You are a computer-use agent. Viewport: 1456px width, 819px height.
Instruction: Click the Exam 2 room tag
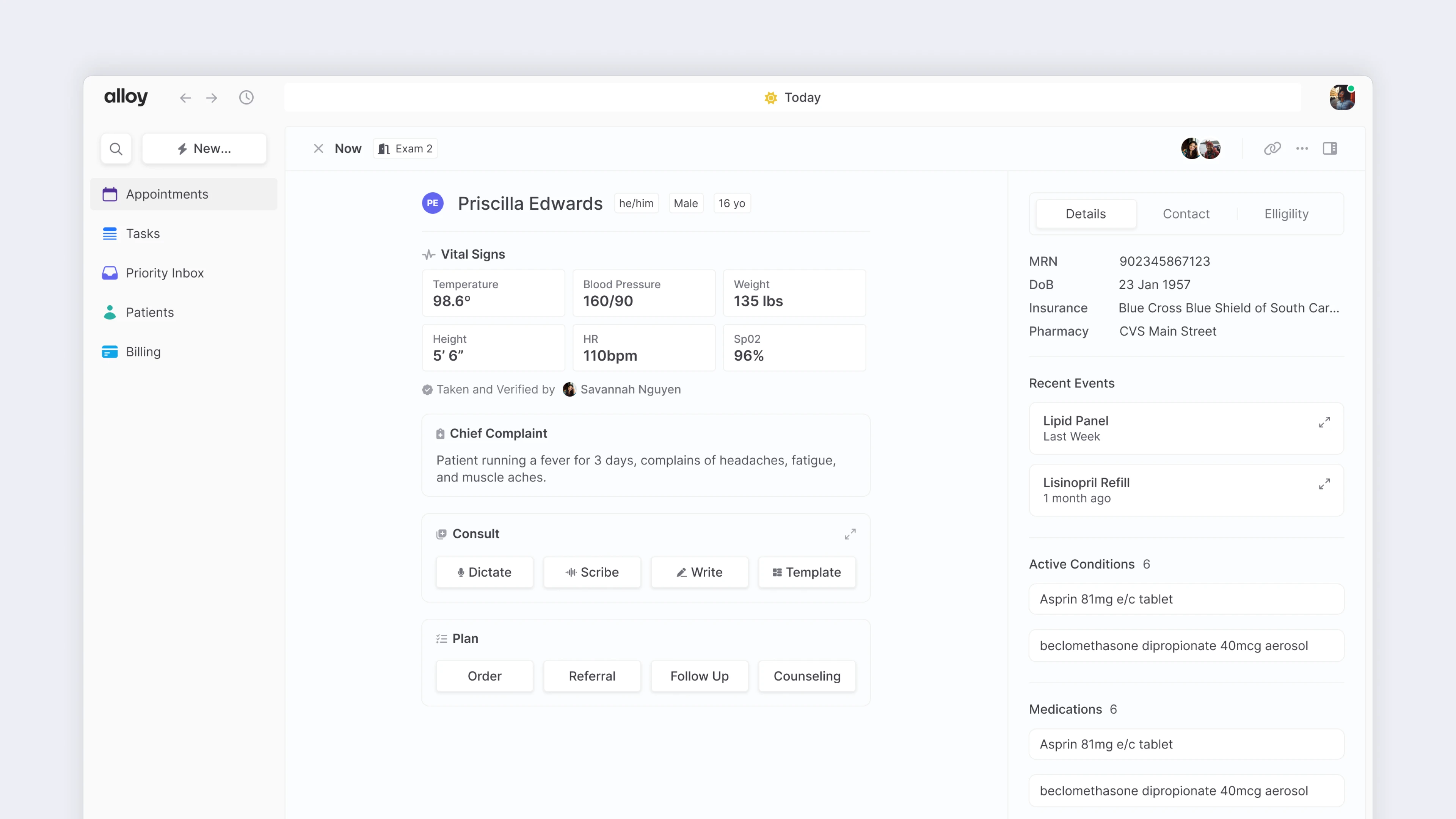click(405, 149)
